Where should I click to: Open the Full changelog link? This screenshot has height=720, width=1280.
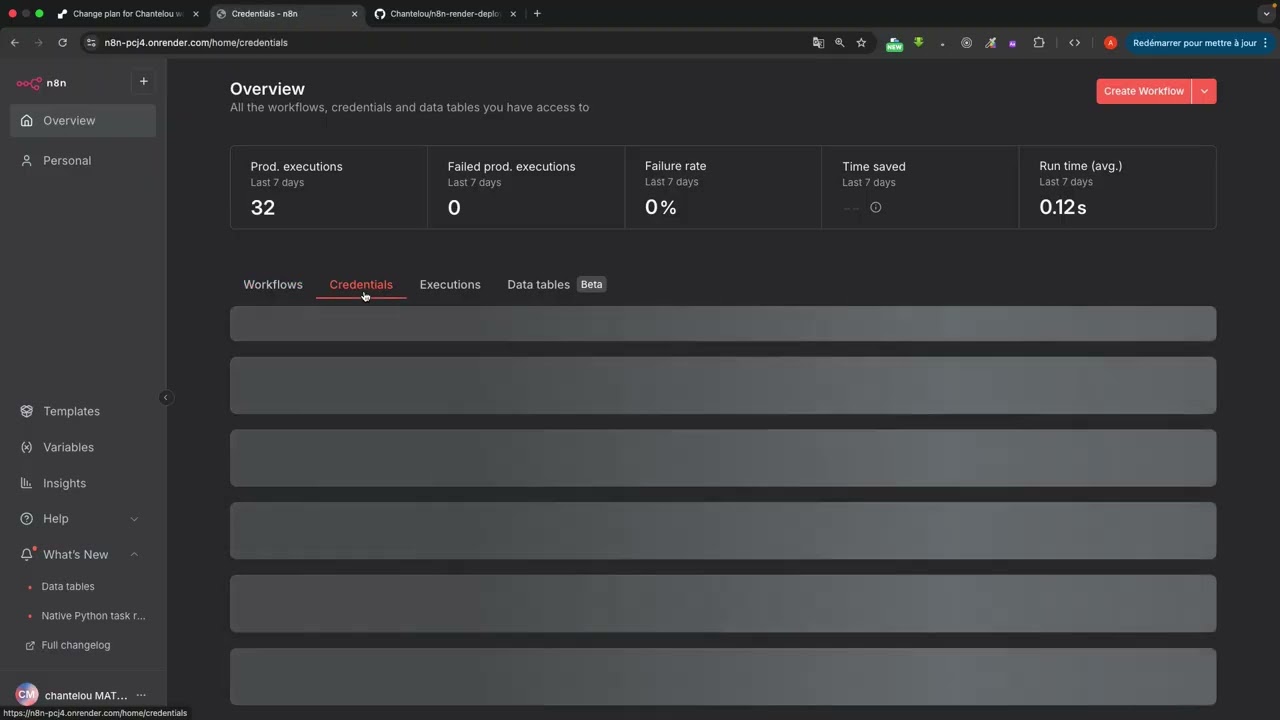[75, 645]
